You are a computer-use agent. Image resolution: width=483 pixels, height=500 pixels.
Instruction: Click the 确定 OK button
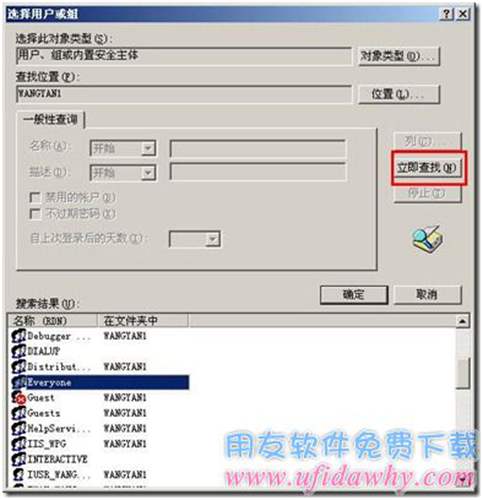pos(354,295)
